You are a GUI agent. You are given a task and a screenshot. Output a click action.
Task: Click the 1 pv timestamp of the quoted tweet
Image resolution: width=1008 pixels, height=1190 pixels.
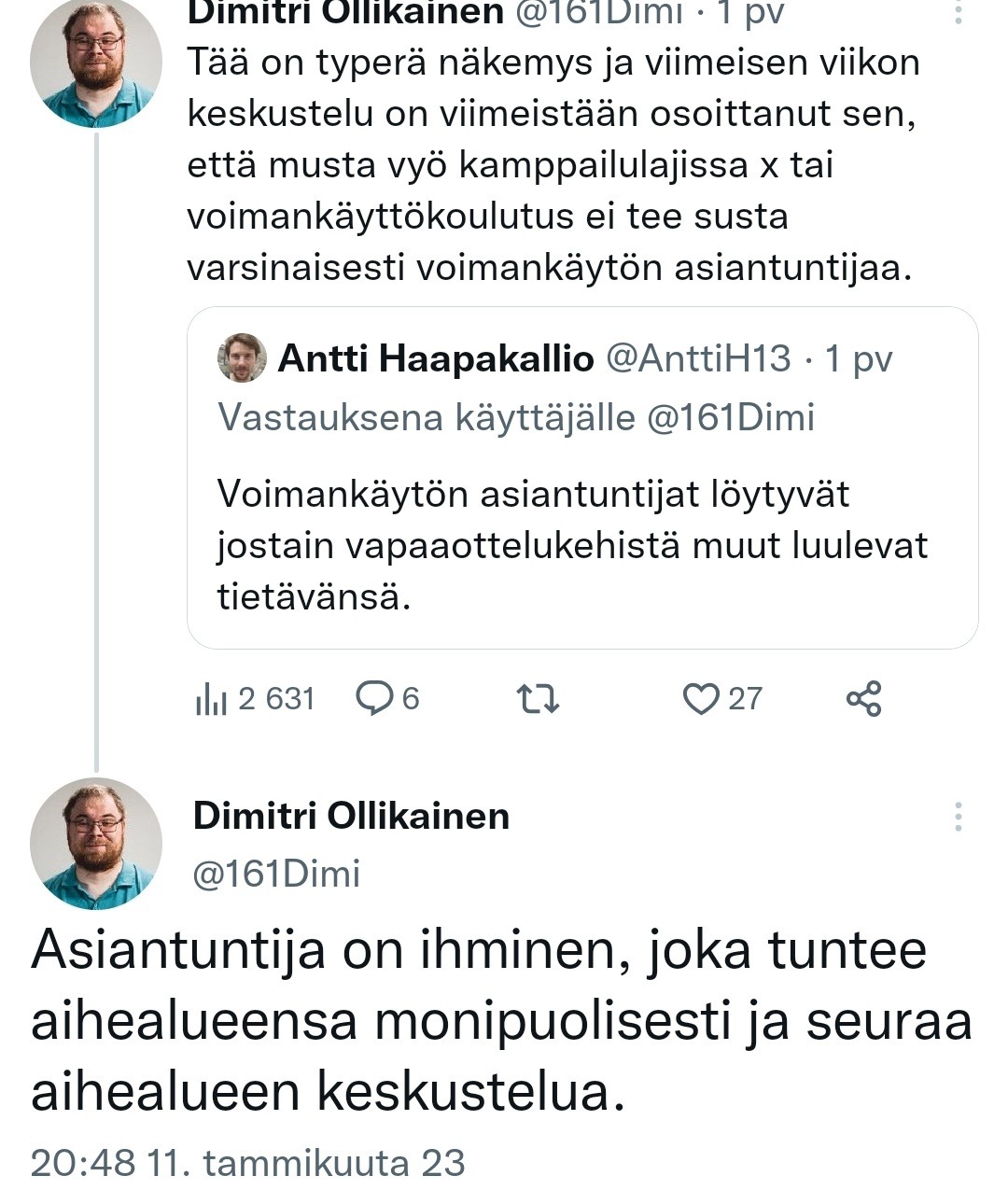tap(859, 358)
